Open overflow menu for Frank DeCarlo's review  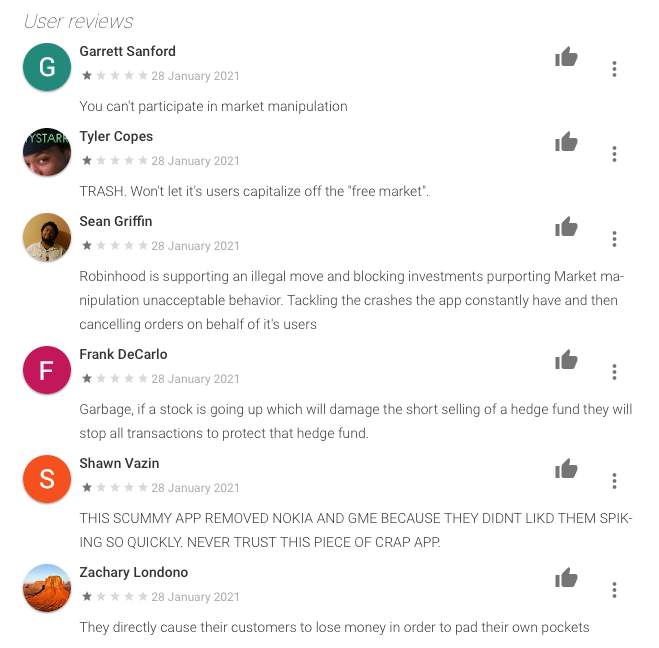[614, 372]
